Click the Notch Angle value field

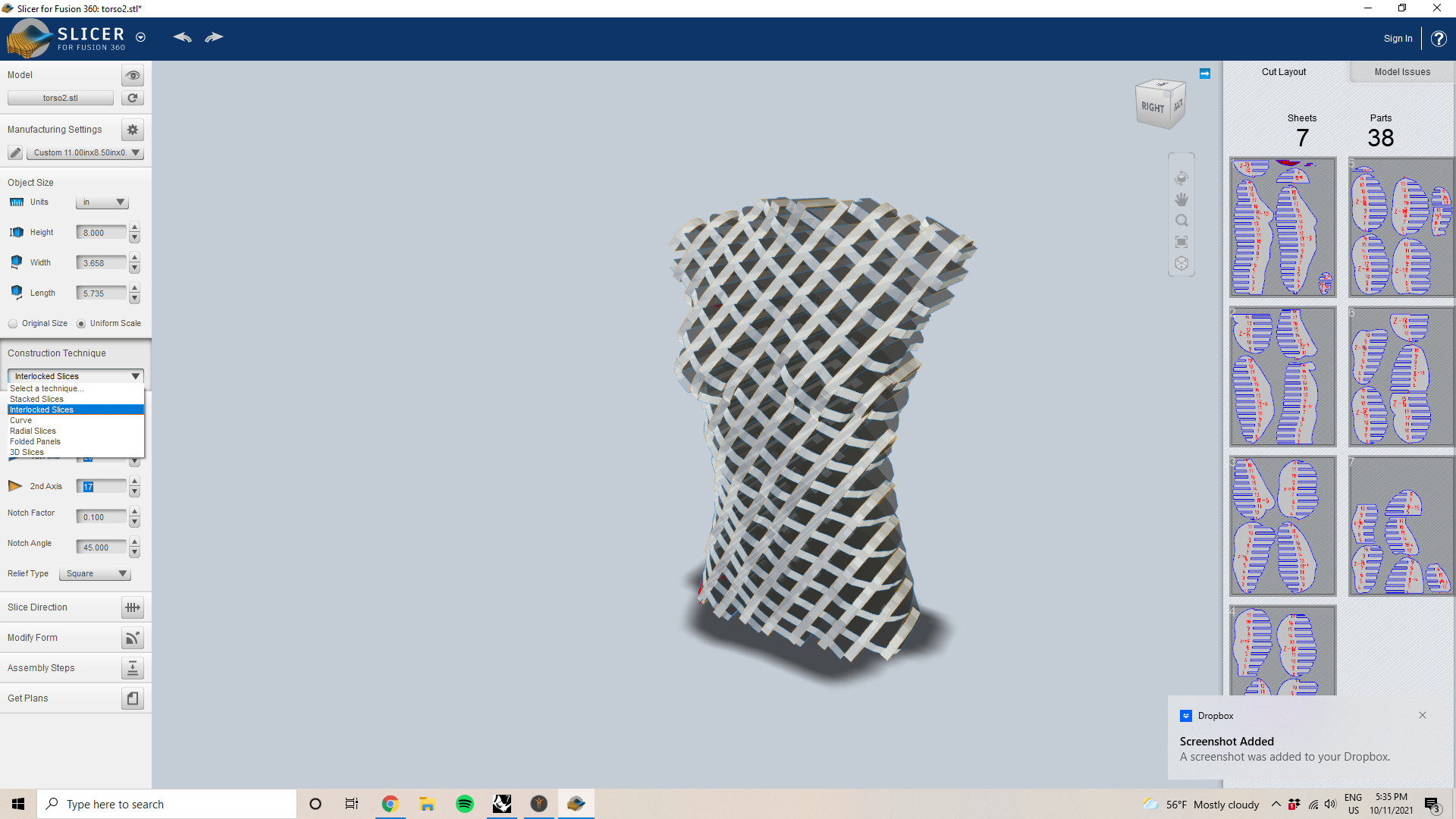(102, 548)
